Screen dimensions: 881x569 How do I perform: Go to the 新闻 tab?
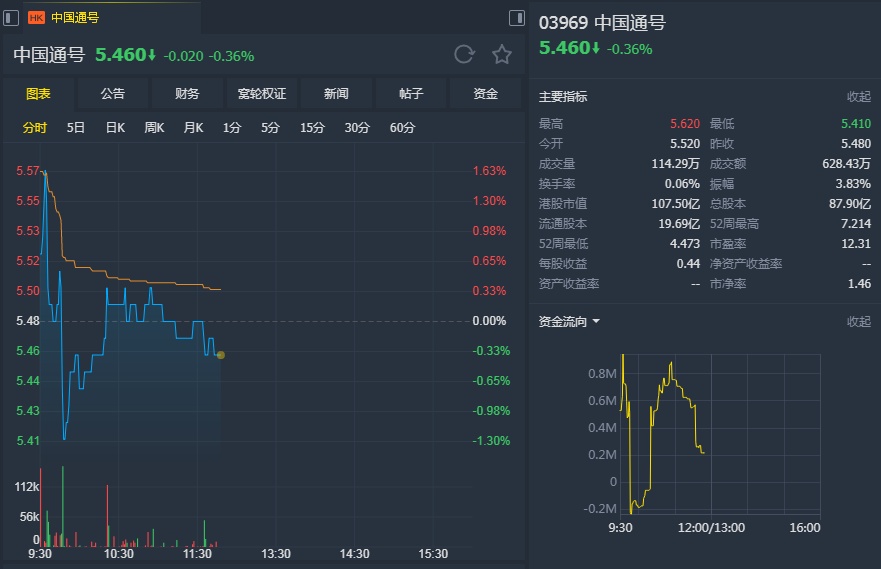coord(336,94)
